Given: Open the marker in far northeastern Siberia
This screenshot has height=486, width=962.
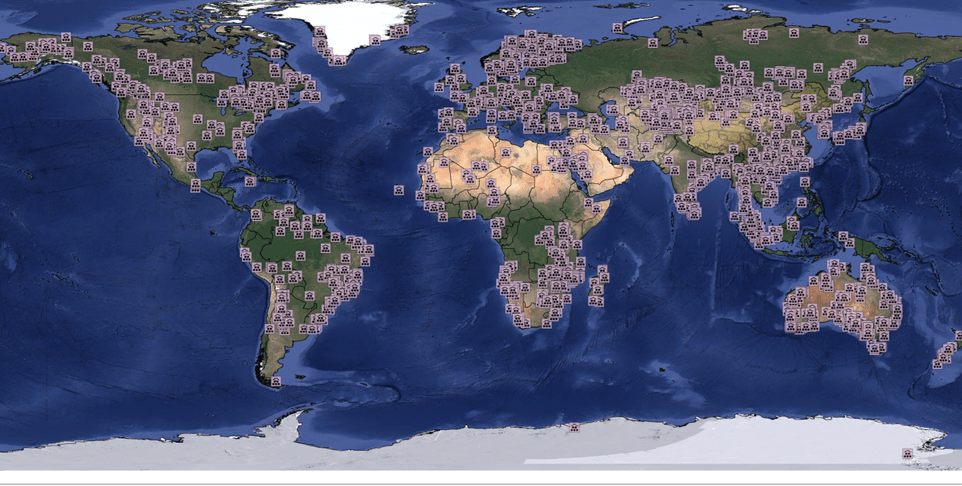Looking at the screenshot, I should 863,40.
